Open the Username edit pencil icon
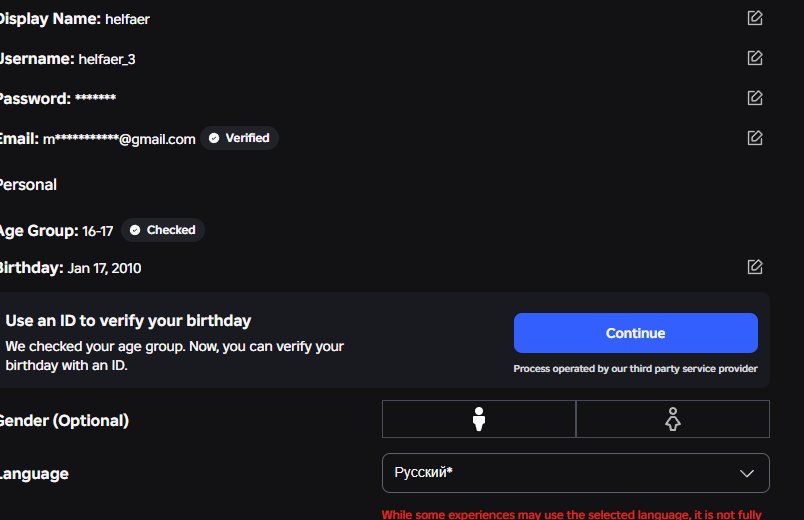The image size is (804, 520). coord(755,57)
